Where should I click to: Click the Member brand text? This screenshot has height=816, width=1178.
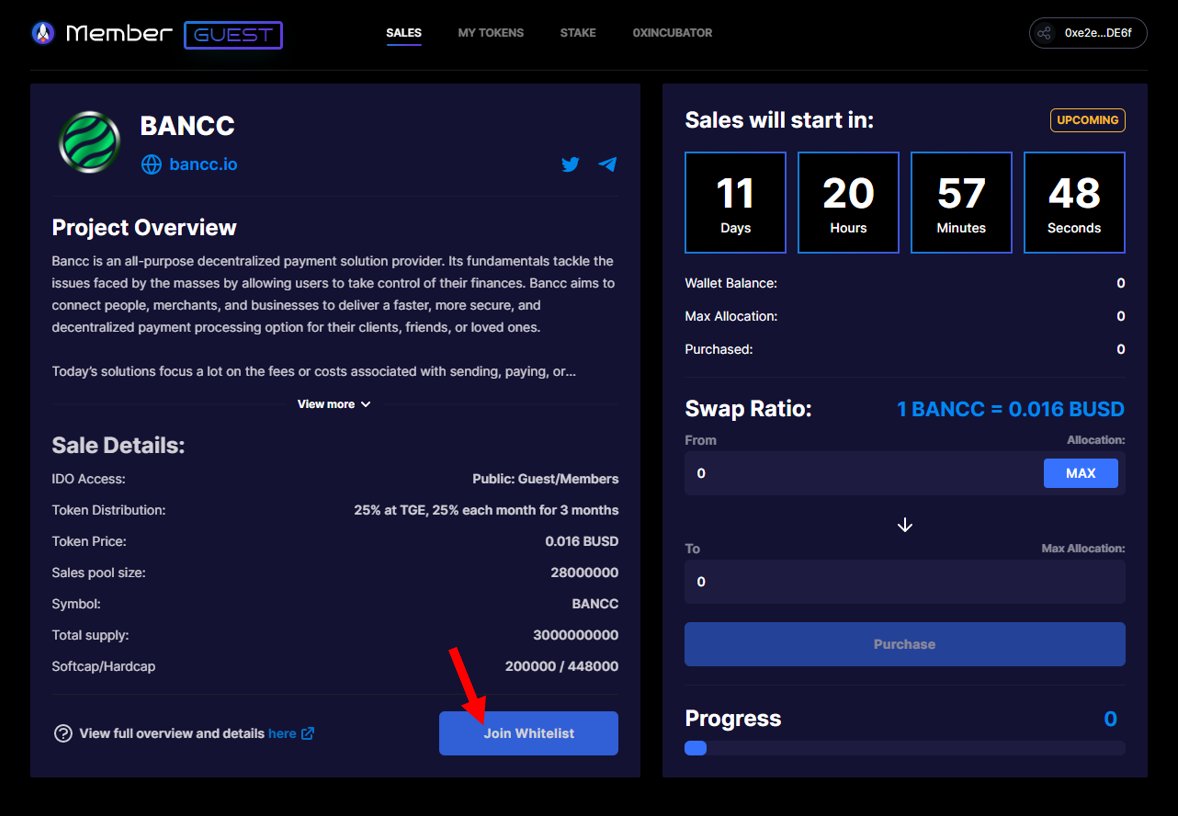coord(119,33)
